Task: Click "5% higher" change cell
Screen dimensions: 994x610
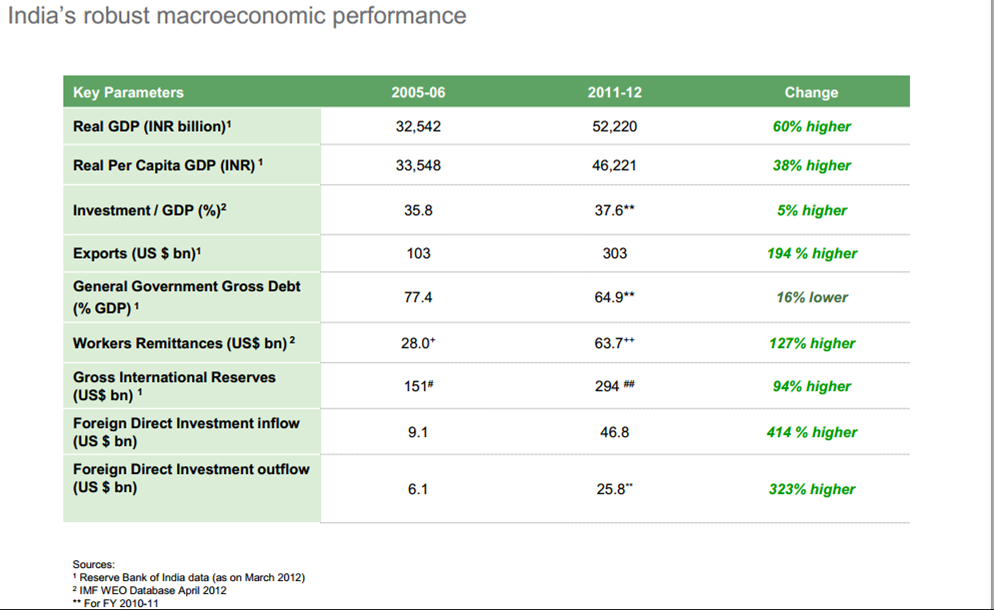Action: pyautogui.click(x=811, y=211)
